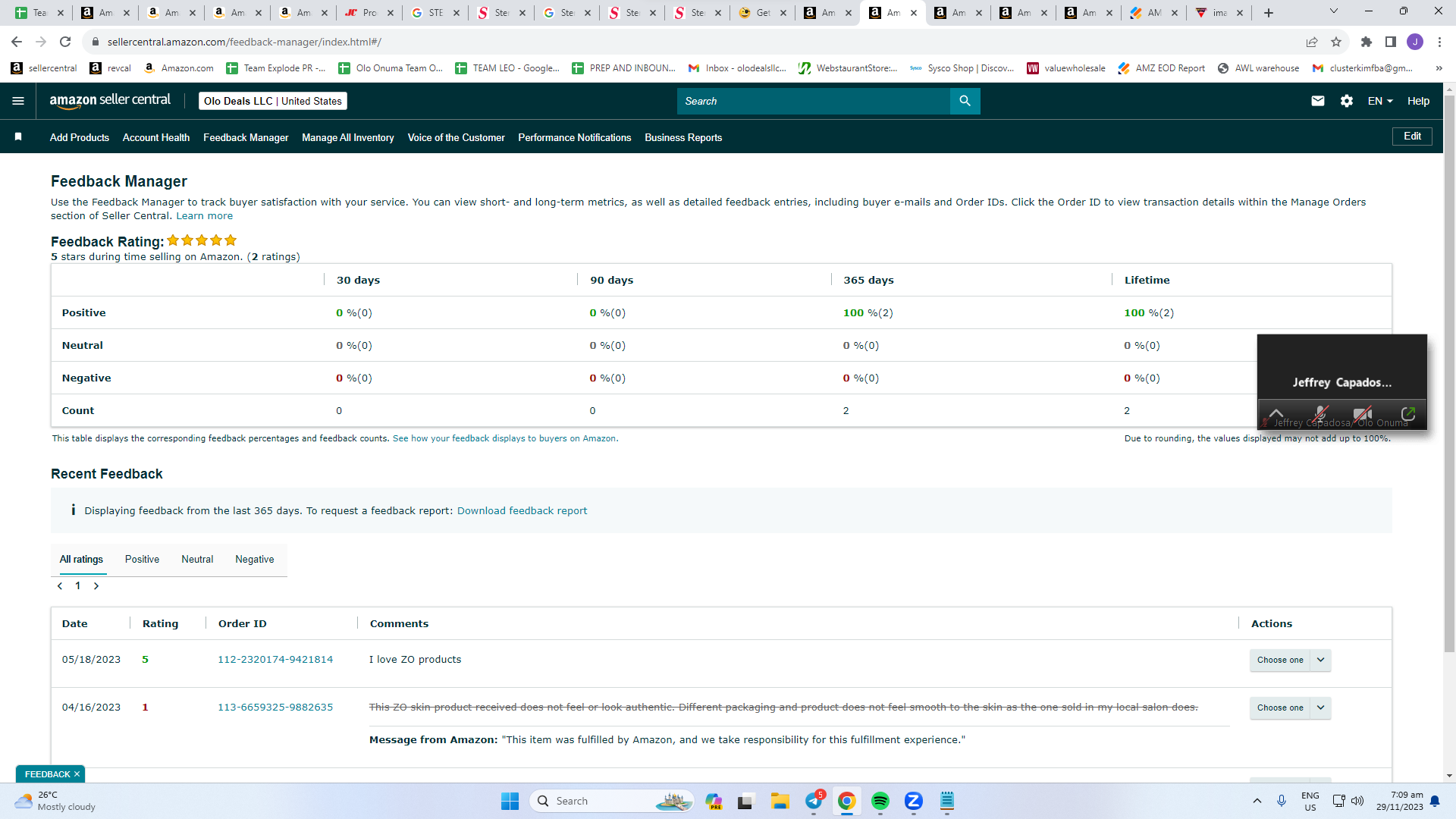The height and width of the screenshot is (819, 1456).
Task: Click the Windows taskbar Search box
Action: click(612, 801)
